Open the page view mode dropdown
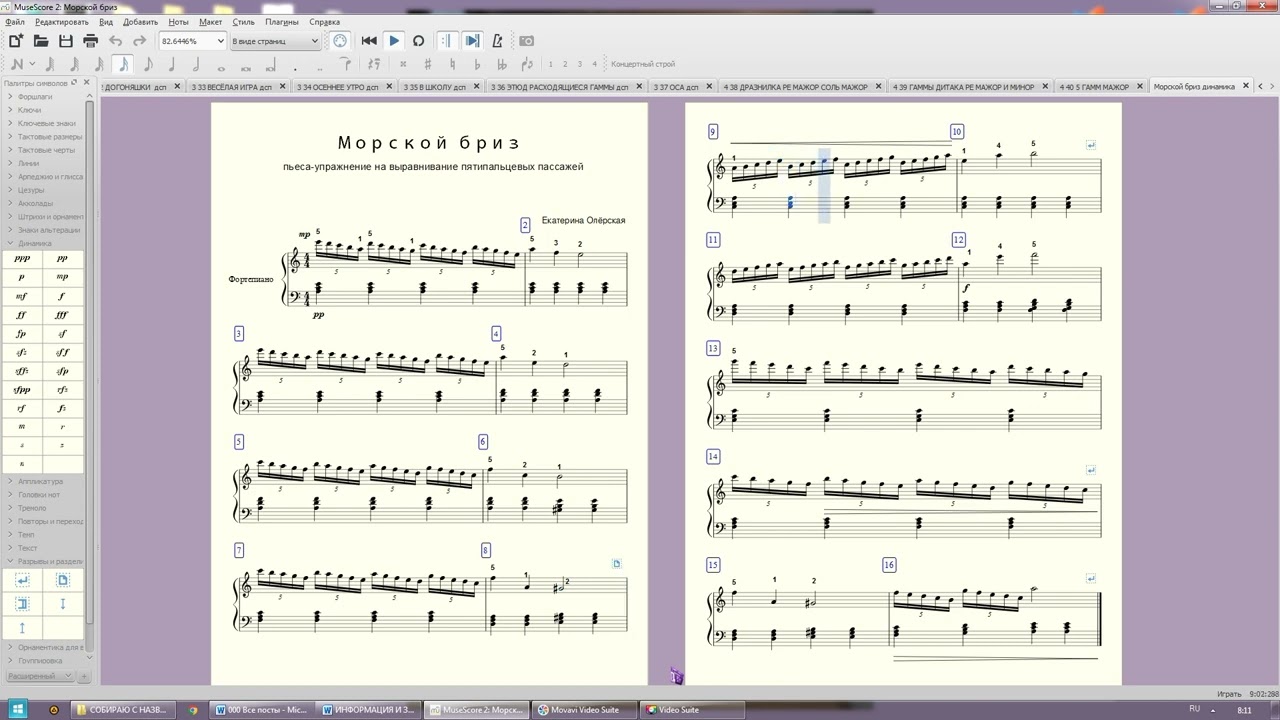The image size is (1280, 720). pos(275,41)
